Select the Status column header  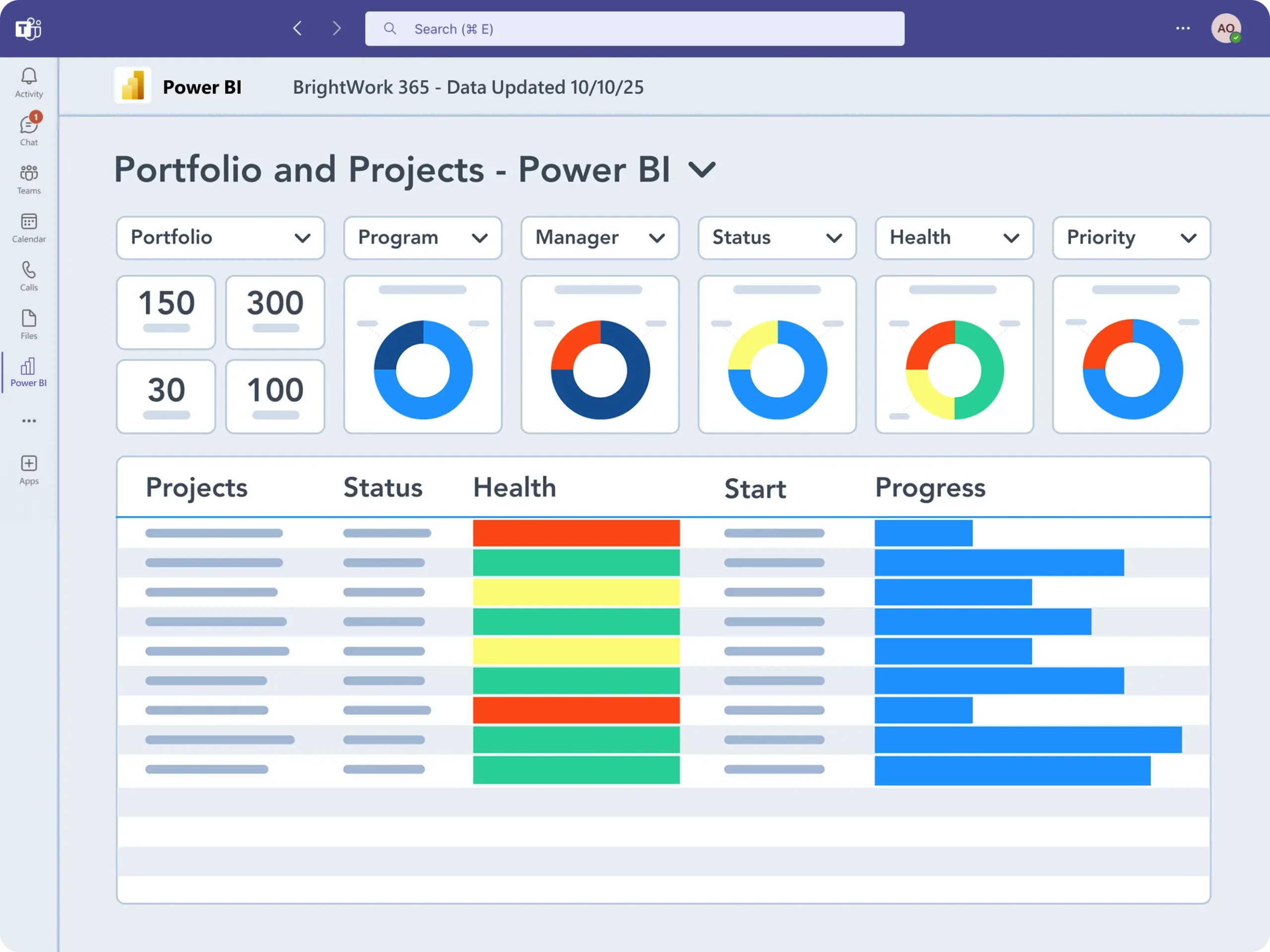pyautogui.click(x=383, y=487)
